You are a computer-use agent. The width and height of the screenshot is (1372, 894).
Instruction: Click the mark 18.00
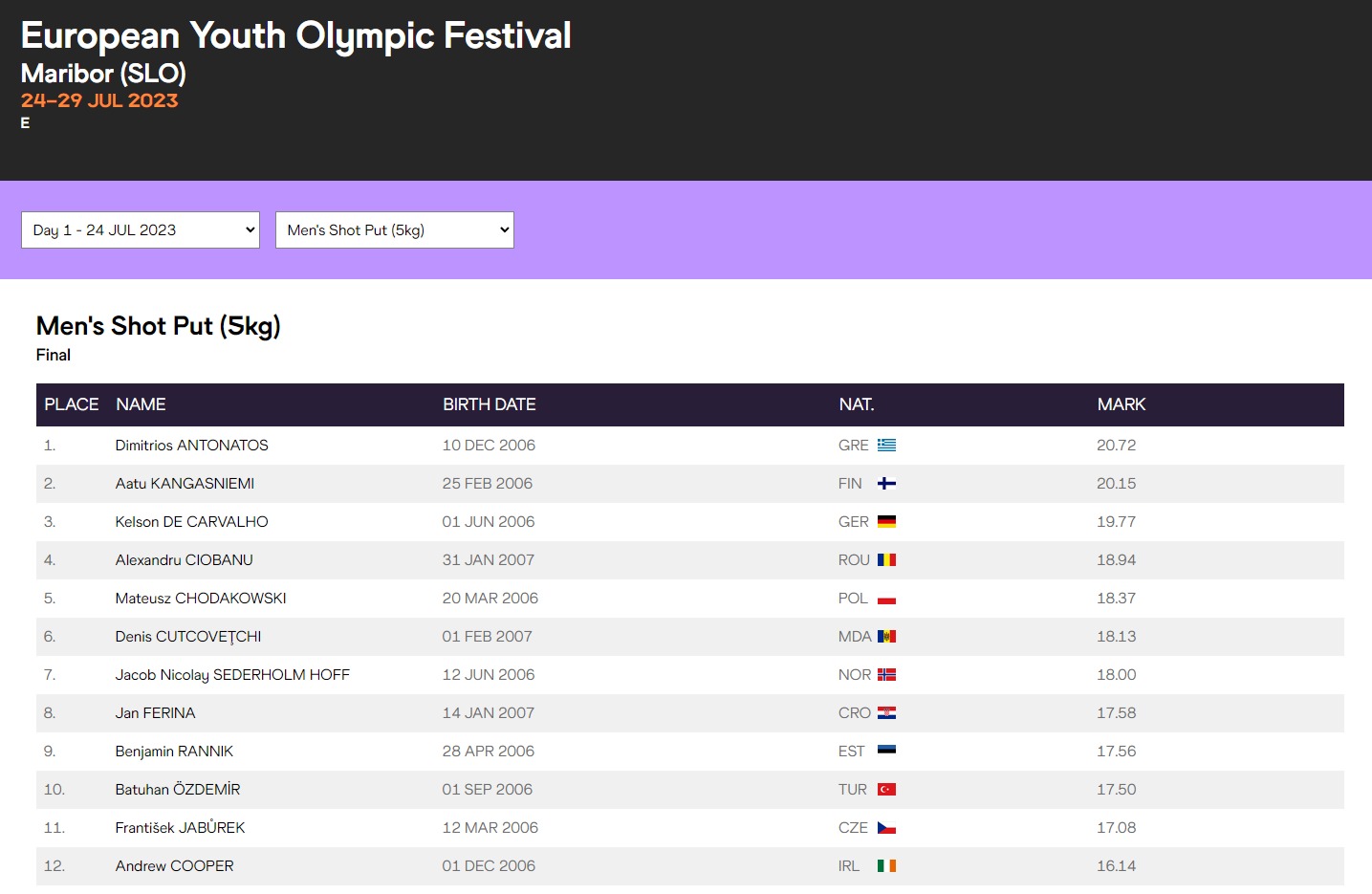coord(1117,674)
